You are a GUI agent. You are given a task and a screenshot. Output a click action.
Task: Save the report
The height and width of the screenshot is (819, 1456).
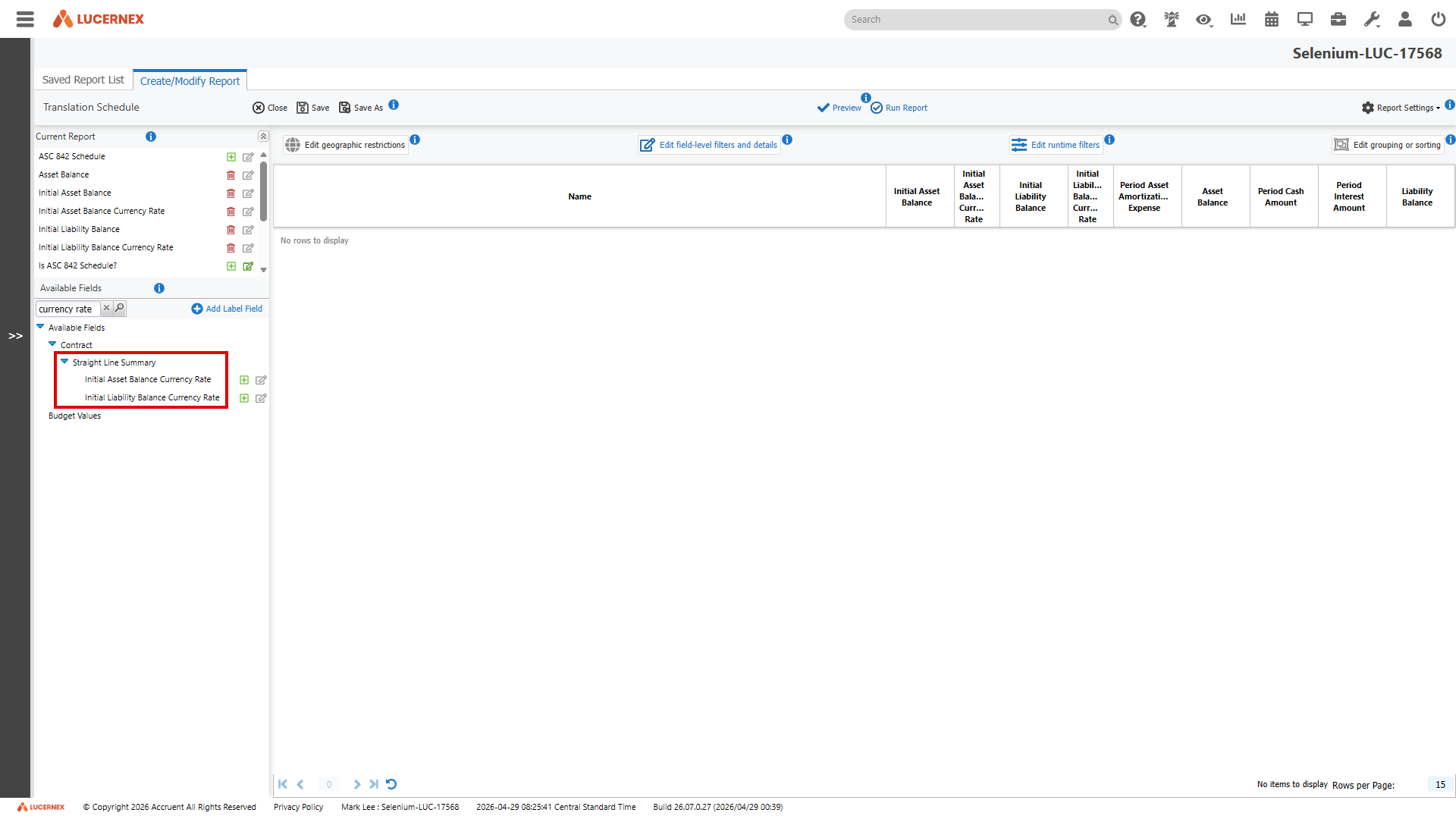312,108
